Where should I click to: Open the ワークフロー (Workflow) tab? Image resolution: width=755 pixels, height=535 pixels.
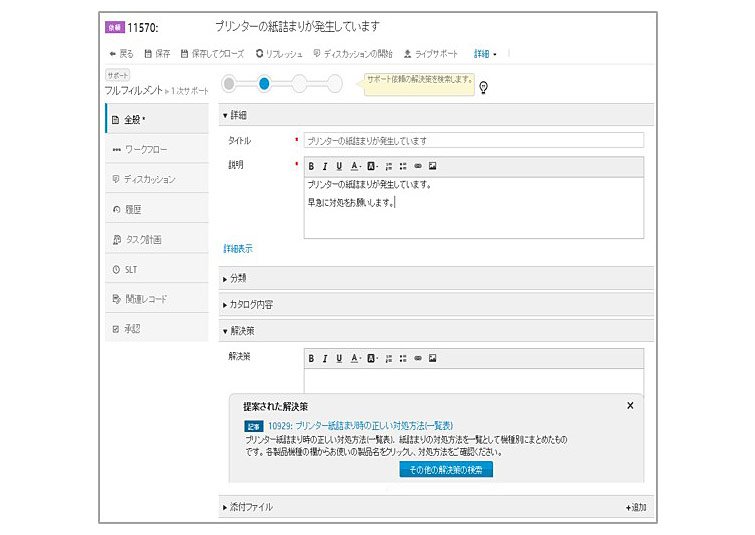coord(157,149)
